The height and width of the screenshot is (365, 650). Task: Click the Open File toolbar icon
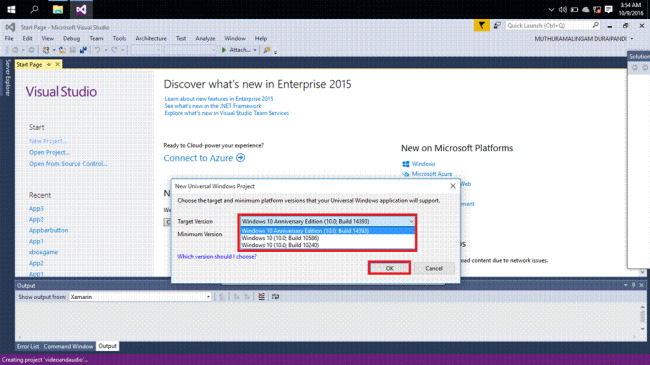click(62, 50)
